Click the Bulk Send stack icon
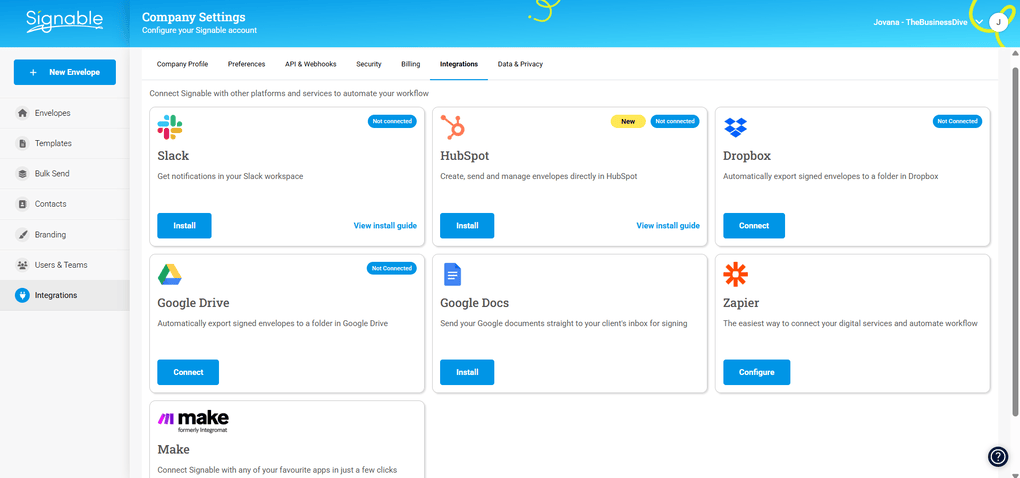The height and width of the screenshot is (478, 1020). tap(22, 174)
